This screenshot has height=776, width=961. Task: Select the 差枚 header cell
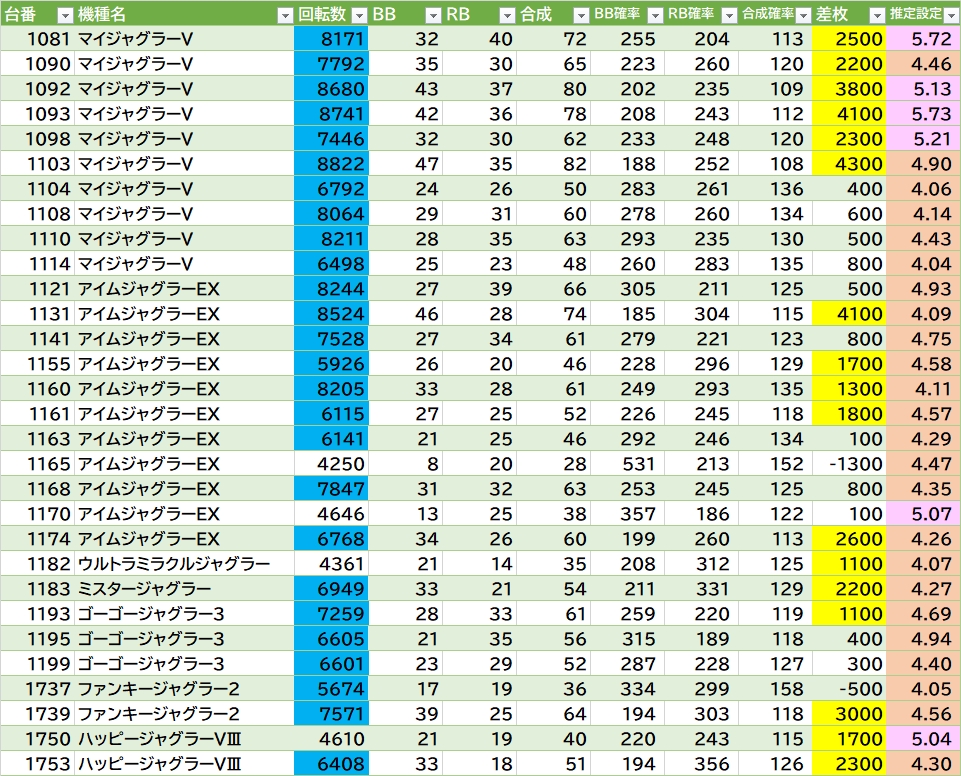(x=849, y=14)
